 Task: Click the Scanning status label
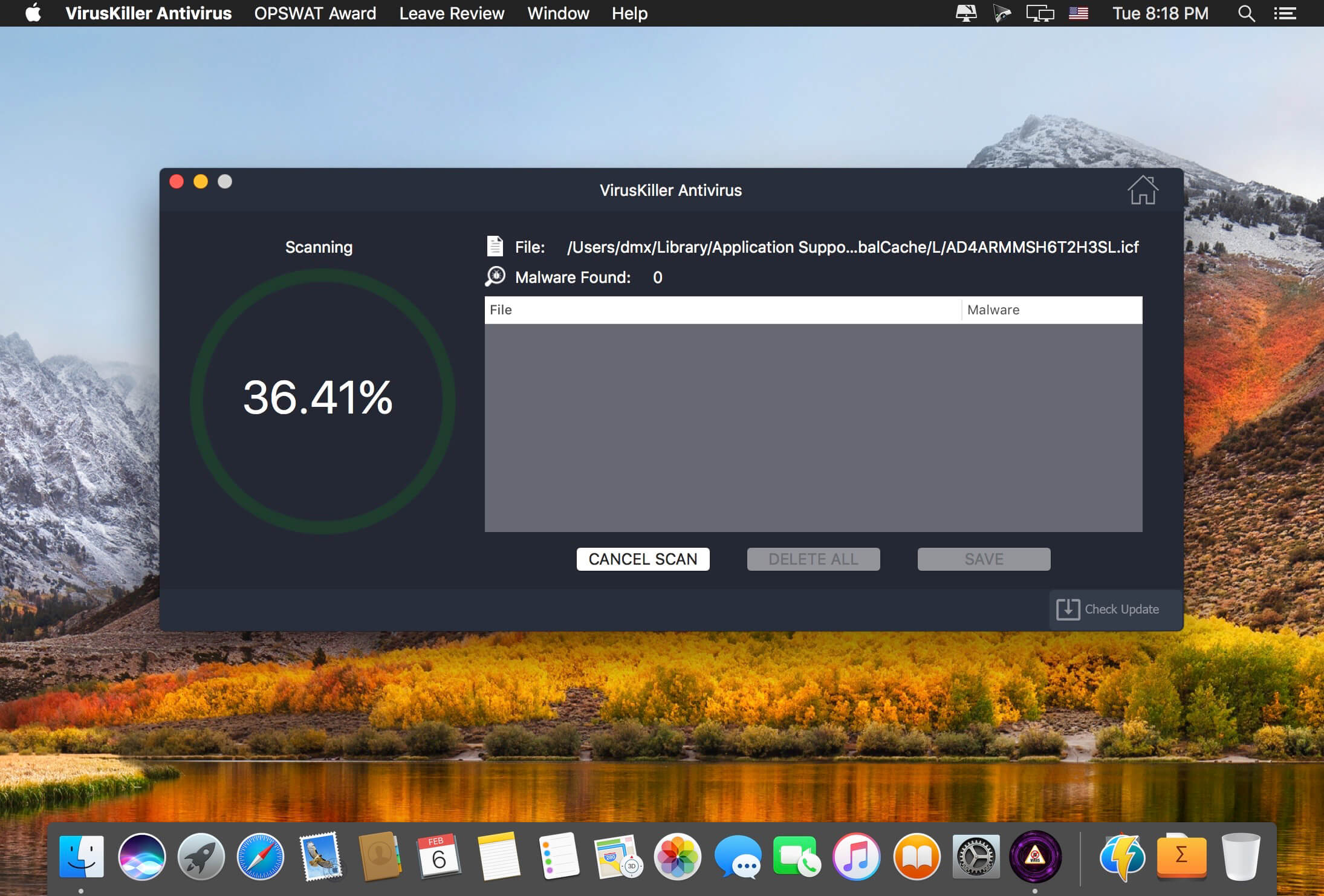point(319,247)
